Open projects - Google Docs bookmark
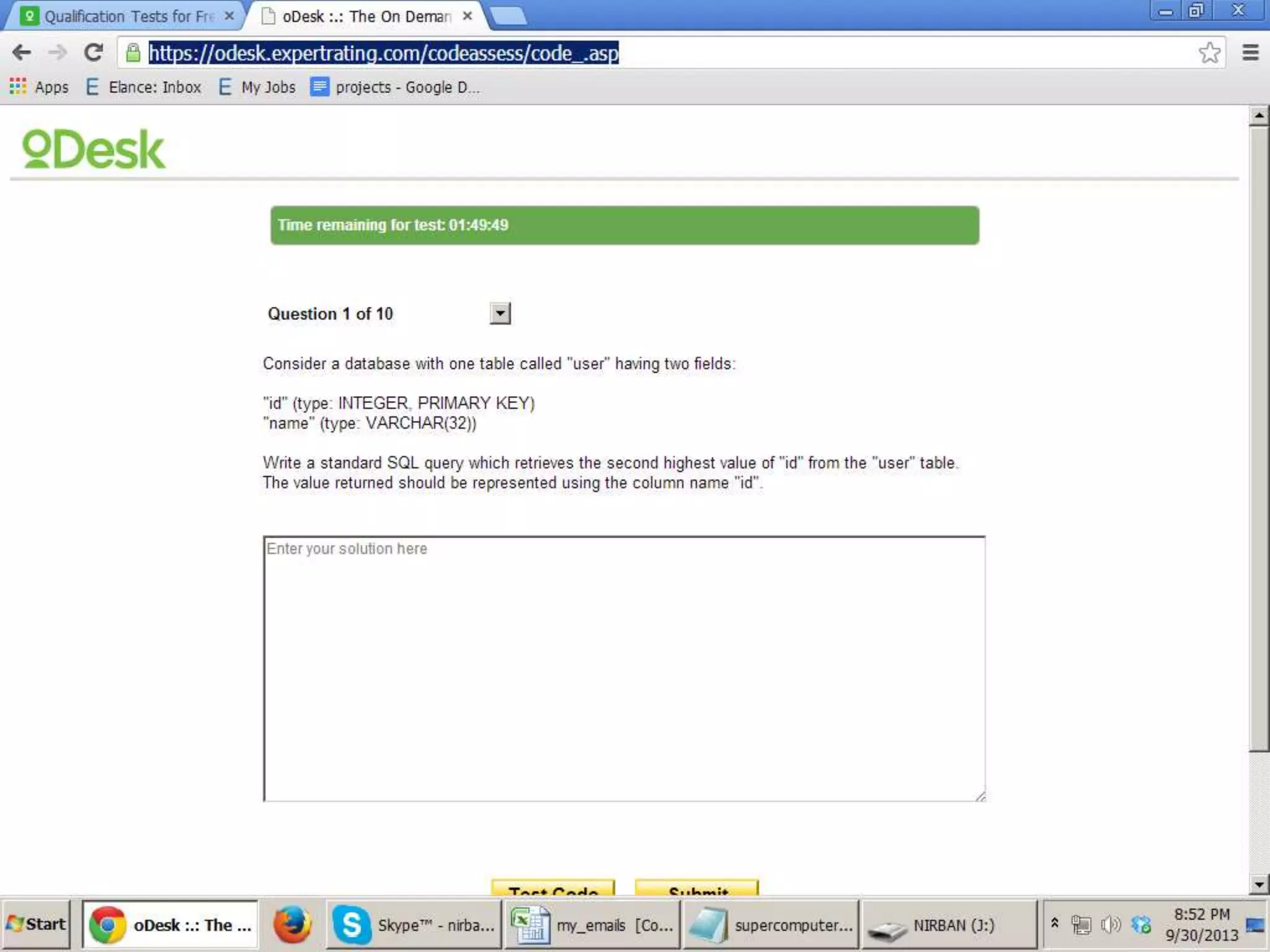1270x952 pixels. pyautogui.click(x=395, y=87)
